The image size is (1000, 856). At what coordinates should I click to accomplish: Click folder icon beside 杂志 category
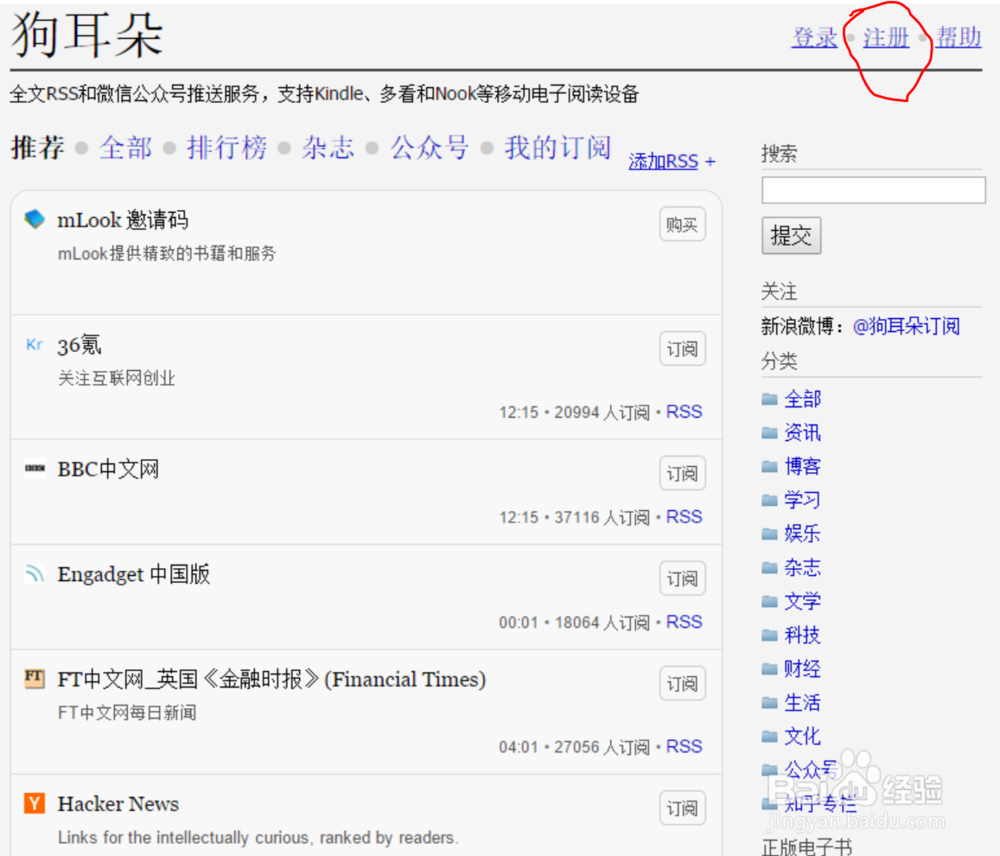[770, 568]
